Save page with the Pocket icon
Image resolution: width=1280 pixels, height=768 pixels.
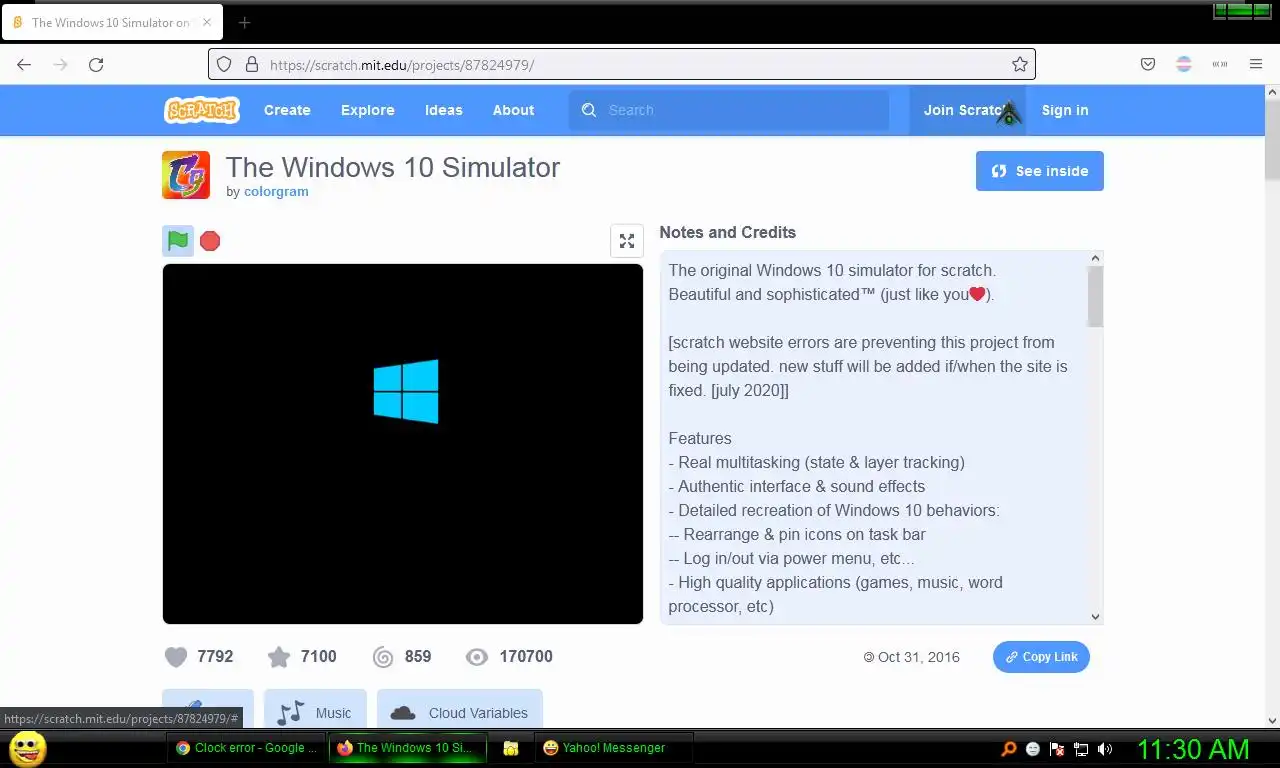click(x=1148, y=64)
